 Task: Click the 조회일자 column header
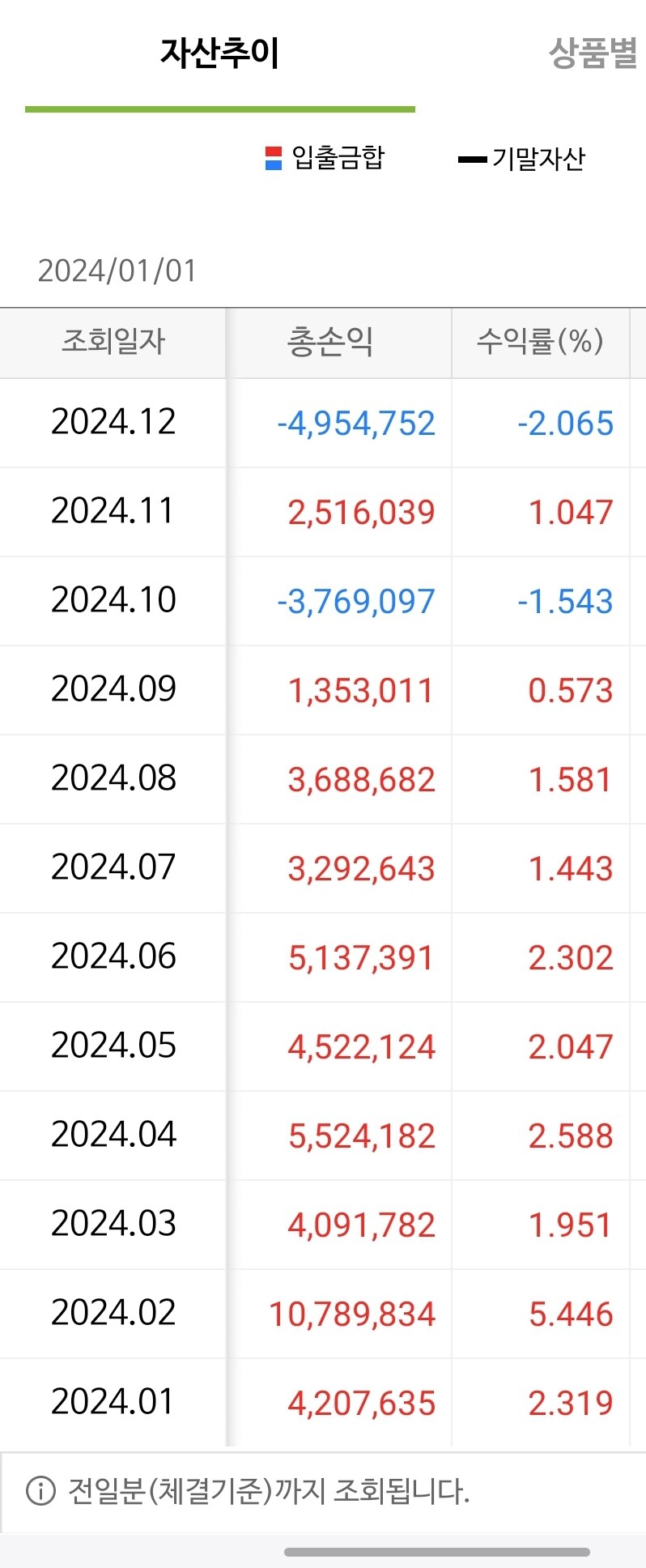point(113,342)
